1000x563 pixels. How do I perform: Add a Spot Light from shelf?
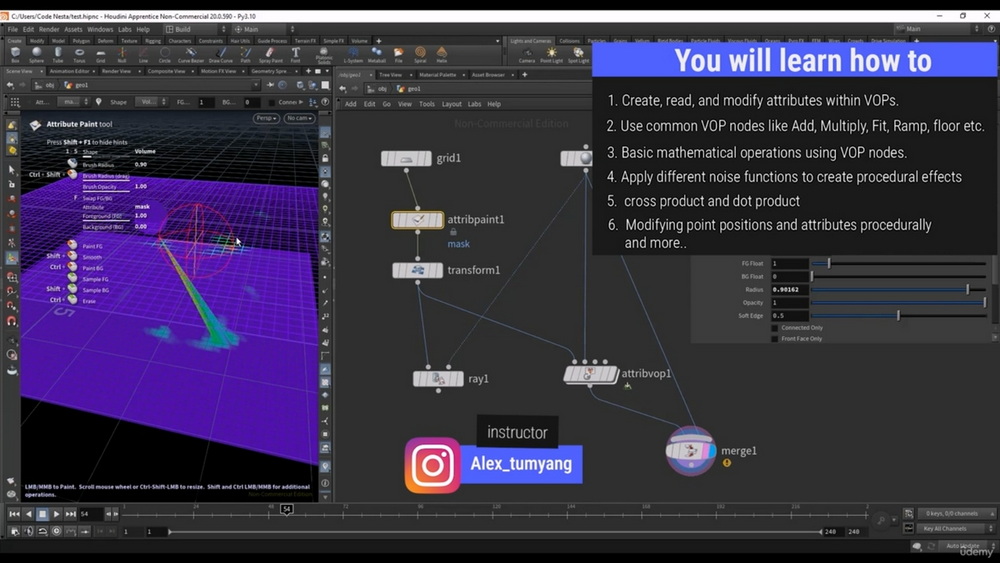[578, 55]
